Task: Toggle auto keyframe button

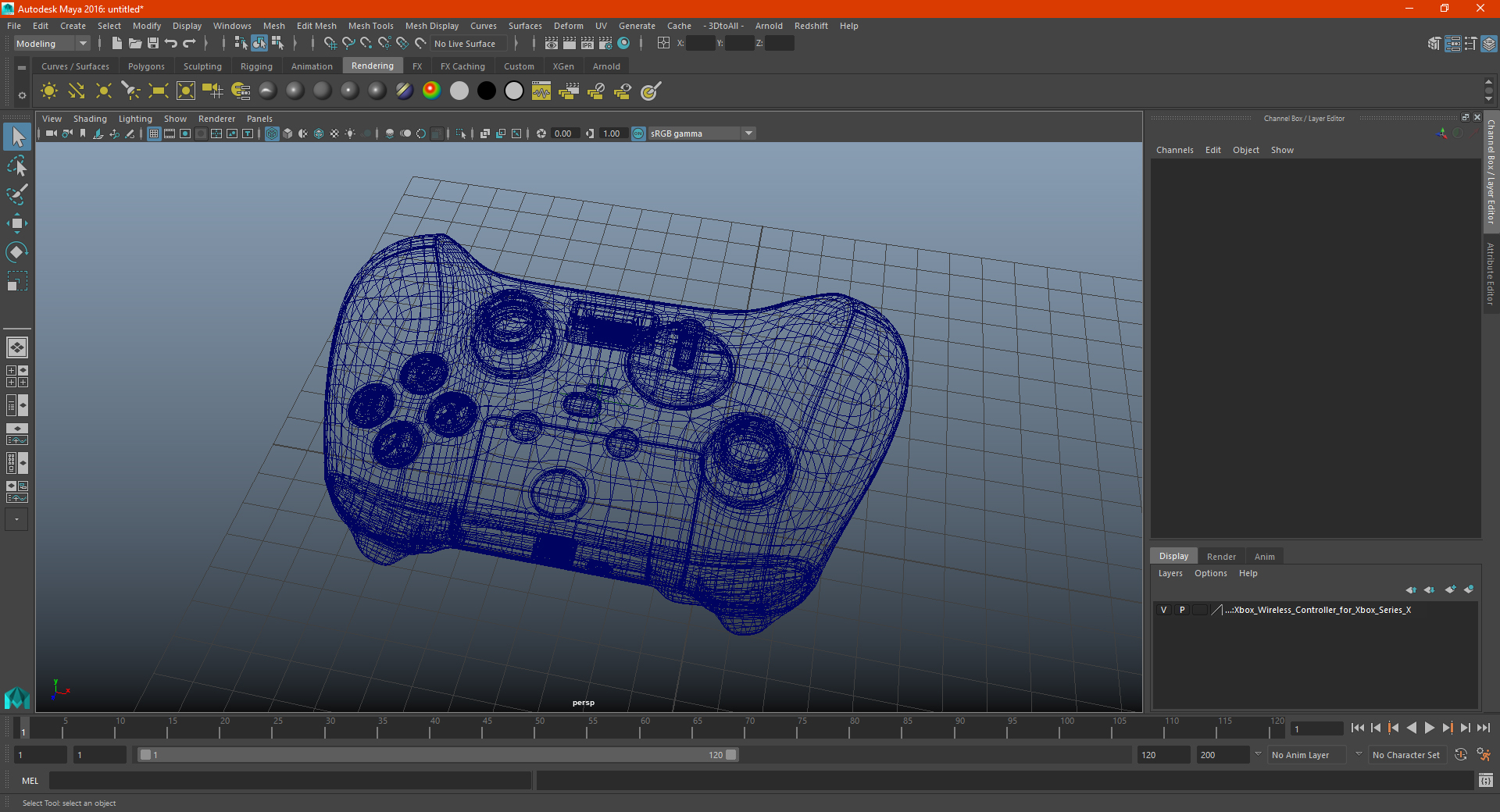Action: [1461, 755]
